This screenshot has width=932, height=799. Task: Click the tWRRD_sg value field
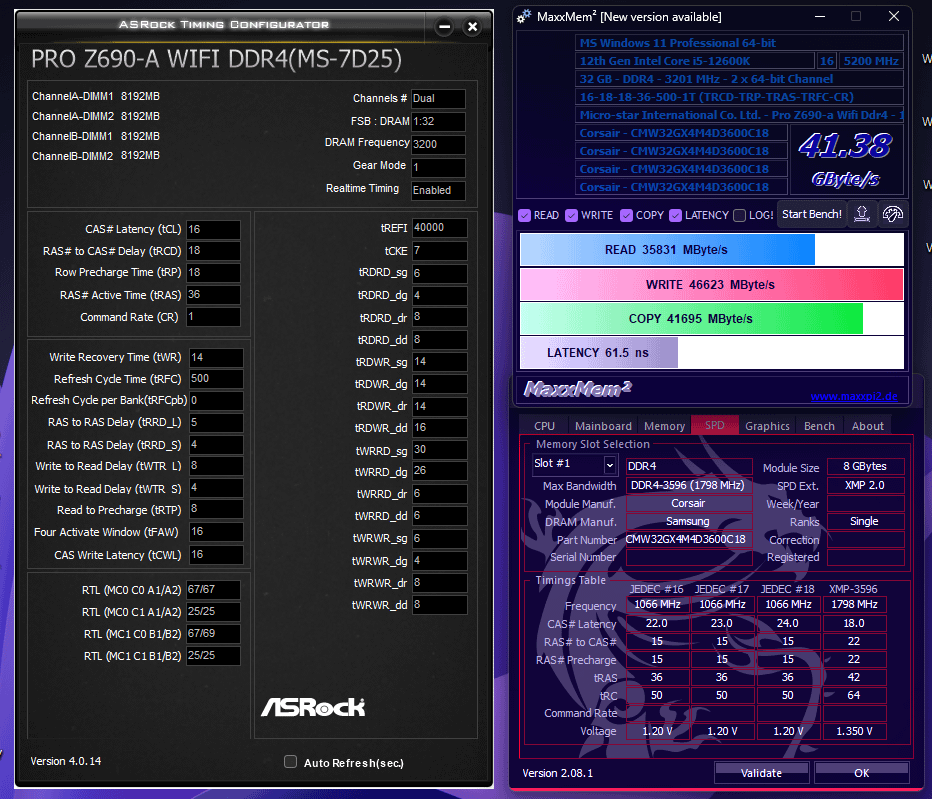click(439, 450)
